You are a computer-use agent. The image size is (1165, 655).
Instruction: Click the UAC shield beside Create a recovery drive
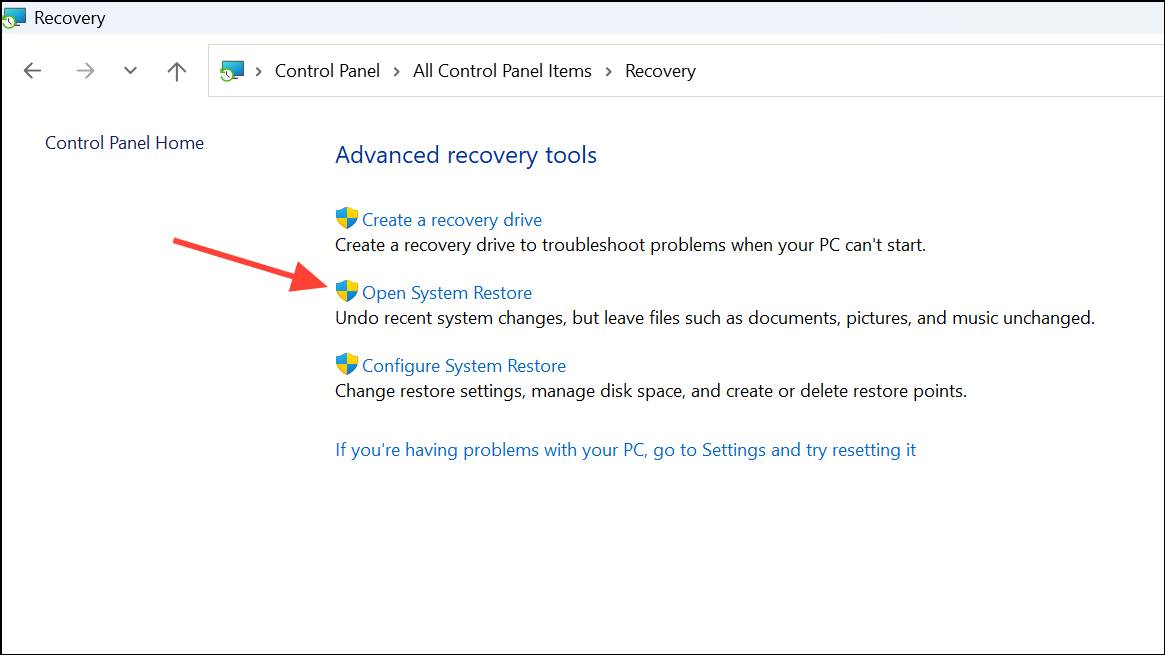pos(346,218)
